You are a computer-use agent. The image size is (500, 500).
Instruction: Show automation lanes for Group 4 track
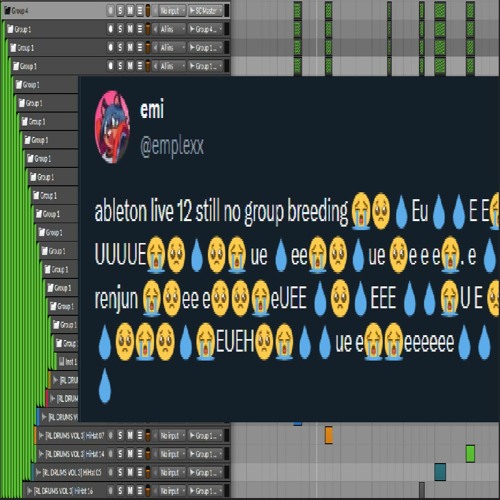140,11
